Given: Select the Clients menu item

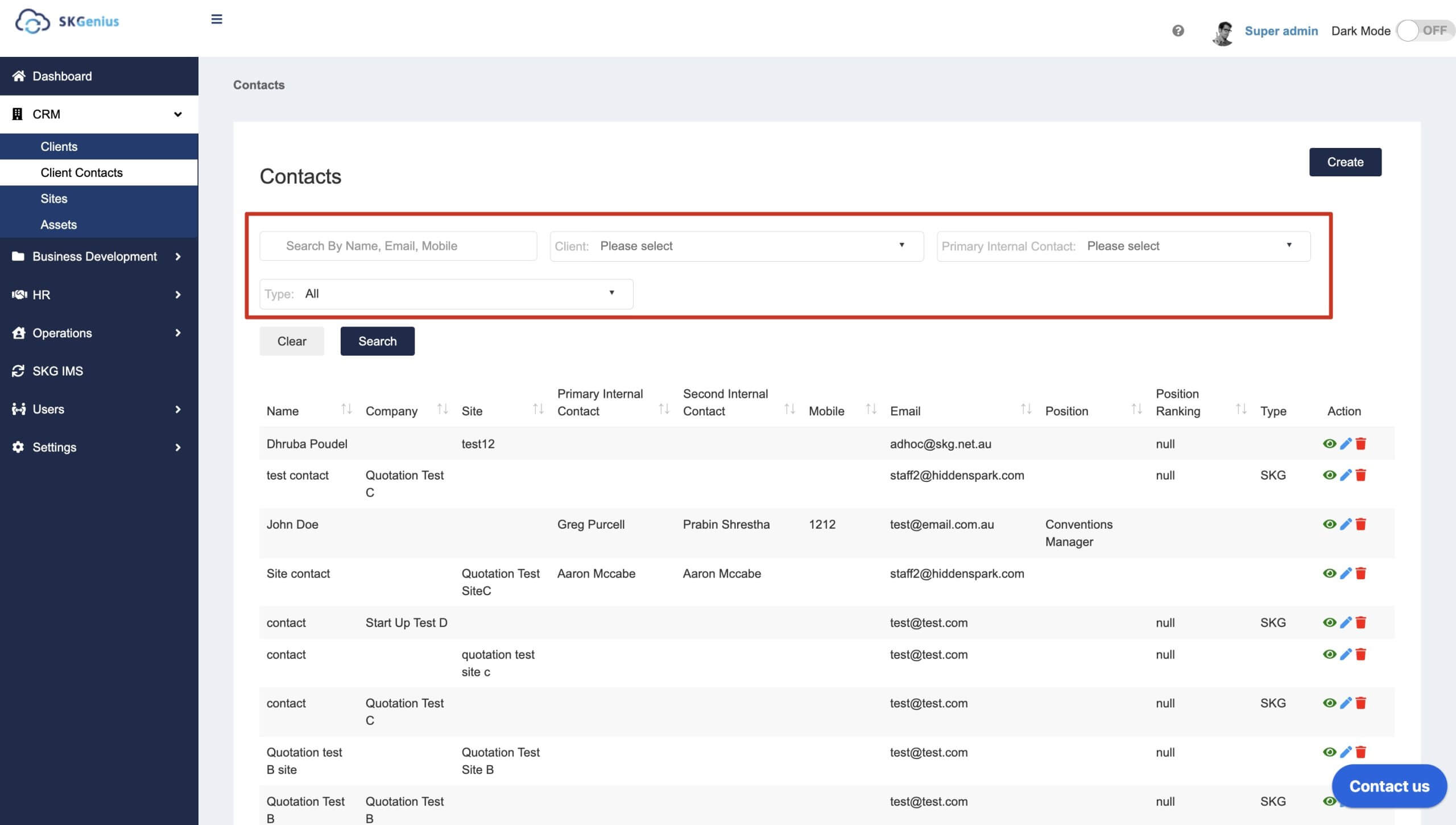Looking at the screenshot, I should 58,146.
